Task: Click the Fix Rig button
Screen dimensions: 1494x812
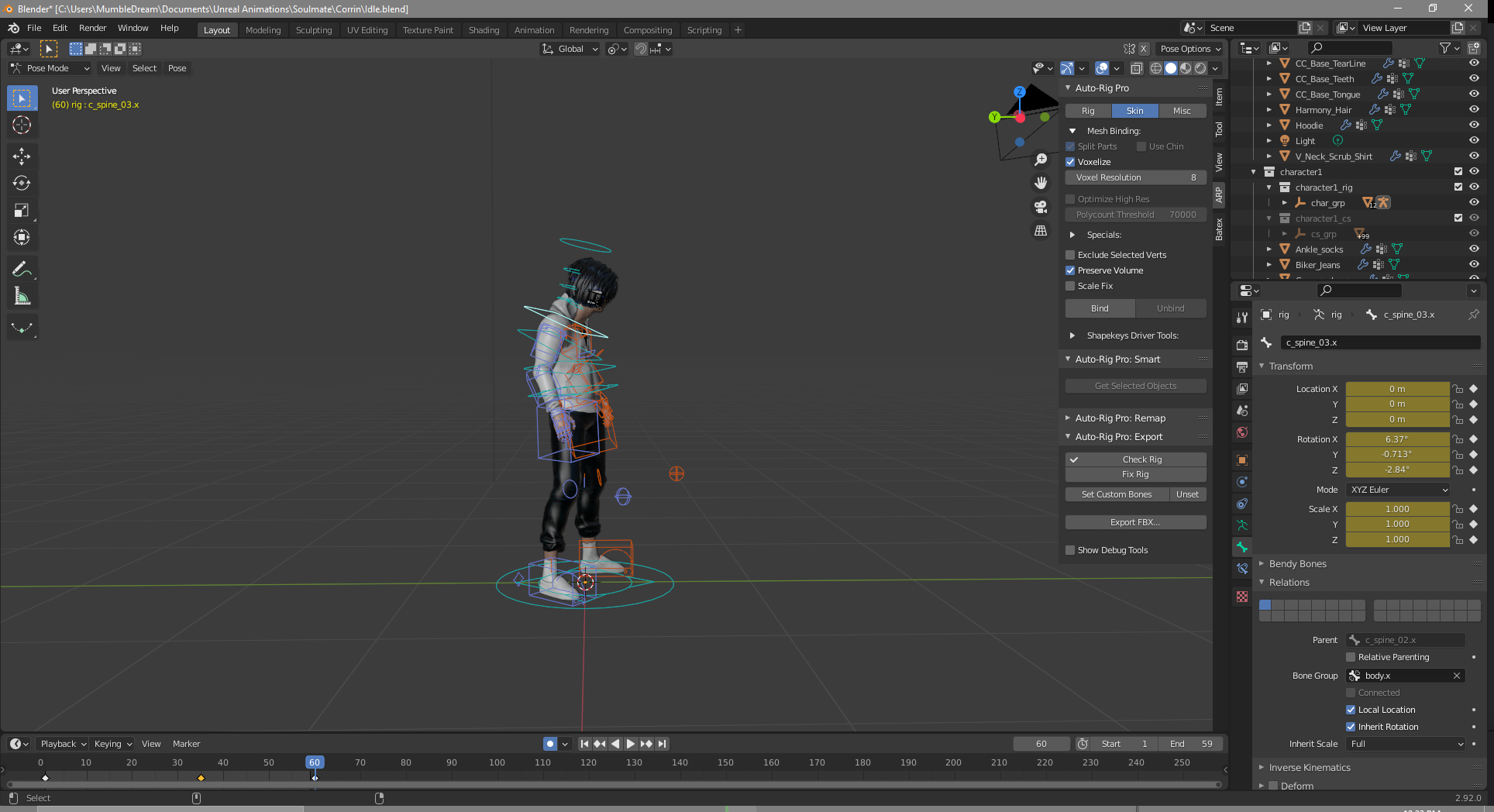Action: (1135, 474)
